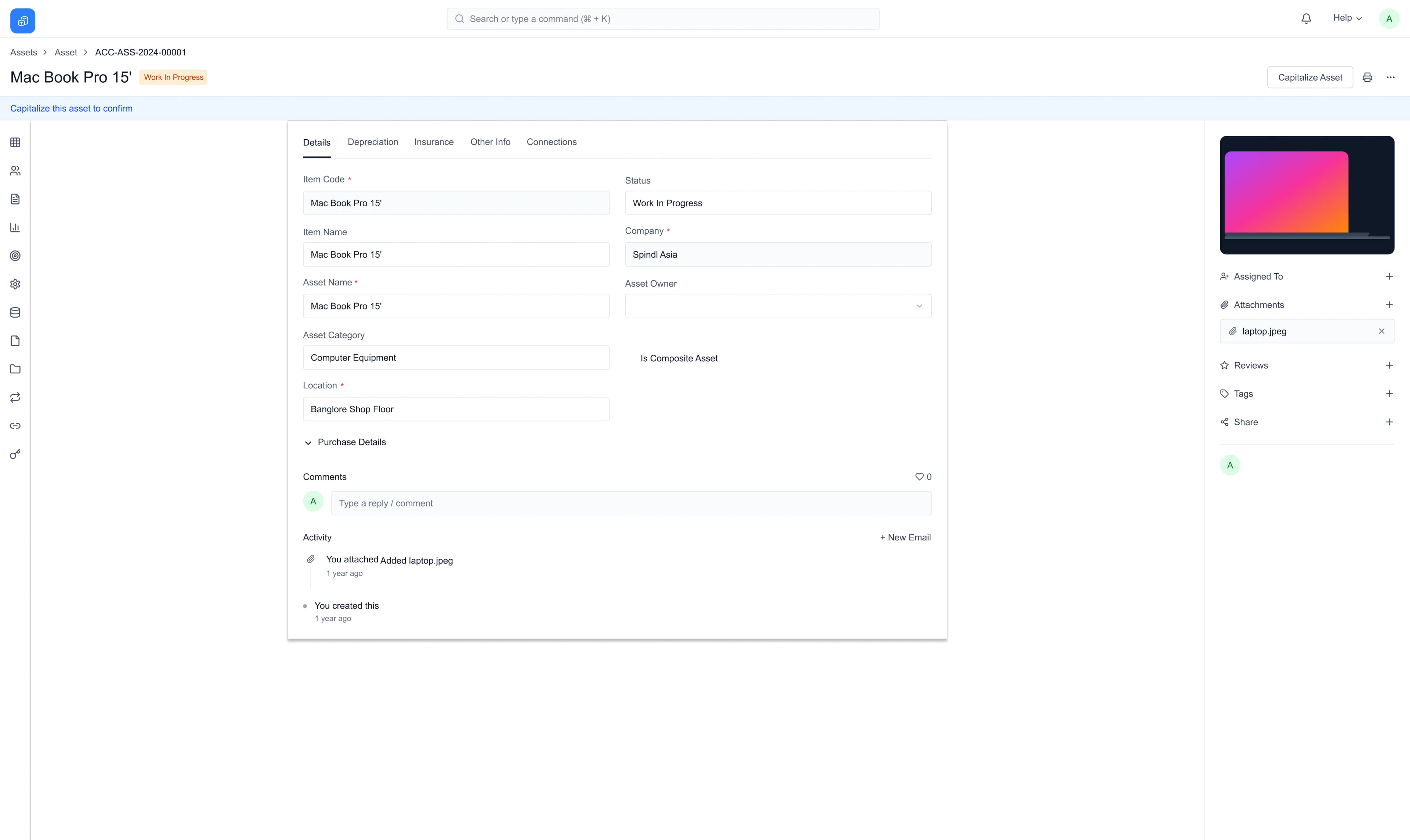1410x840 pixels.
Task: Click Capitalize this asset to confirm link
Action: click(x=71, y=108)
